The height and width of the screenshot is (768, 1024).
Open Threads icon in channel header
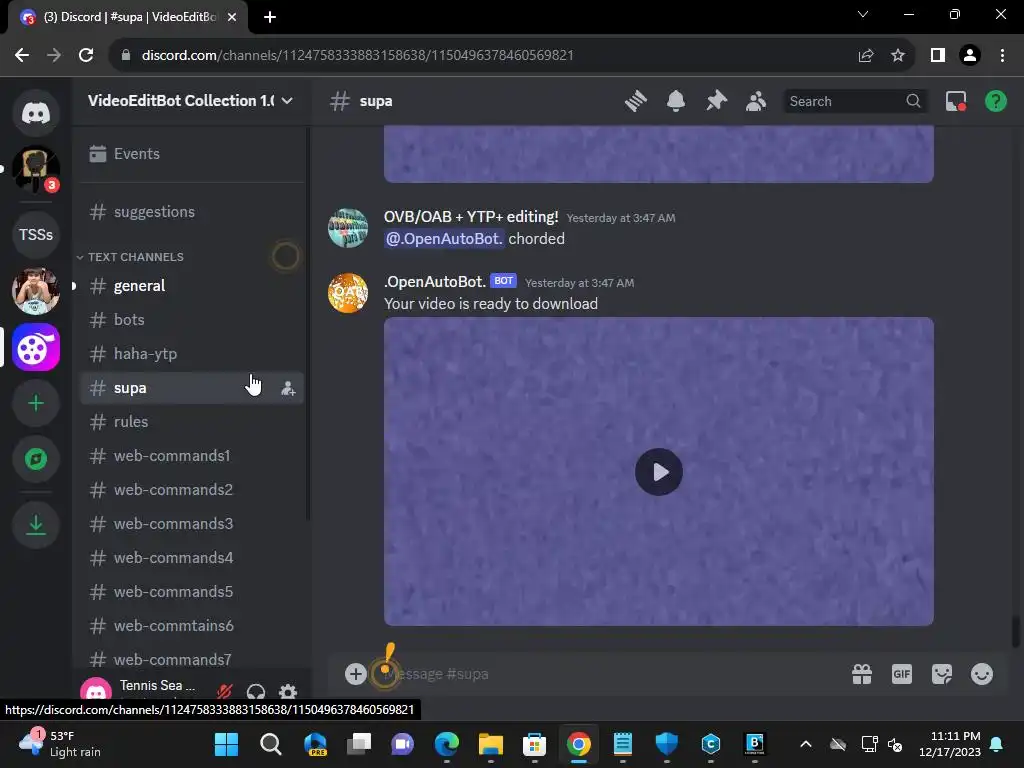[635, 101]
